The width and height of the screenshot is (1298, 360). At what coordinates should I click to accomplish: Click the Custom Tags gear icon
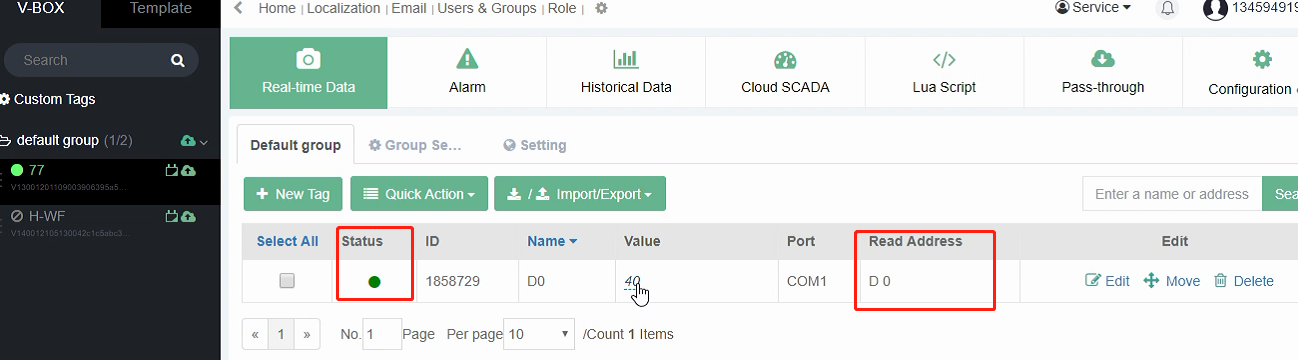point(5,99)
